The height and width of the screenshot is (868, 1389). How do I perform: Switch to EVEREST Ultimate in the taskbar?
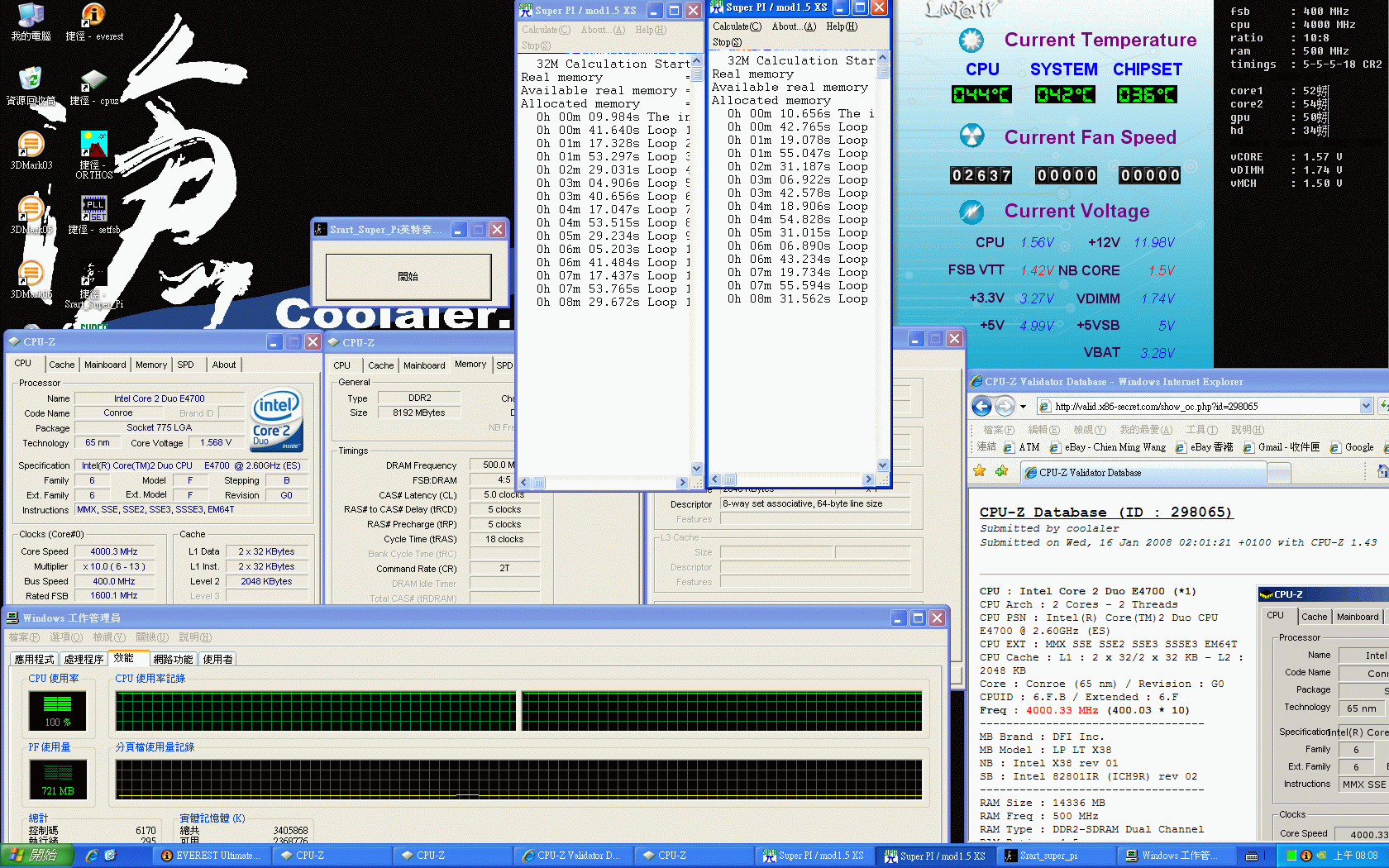pyautogui.click(x=210, y=856)
